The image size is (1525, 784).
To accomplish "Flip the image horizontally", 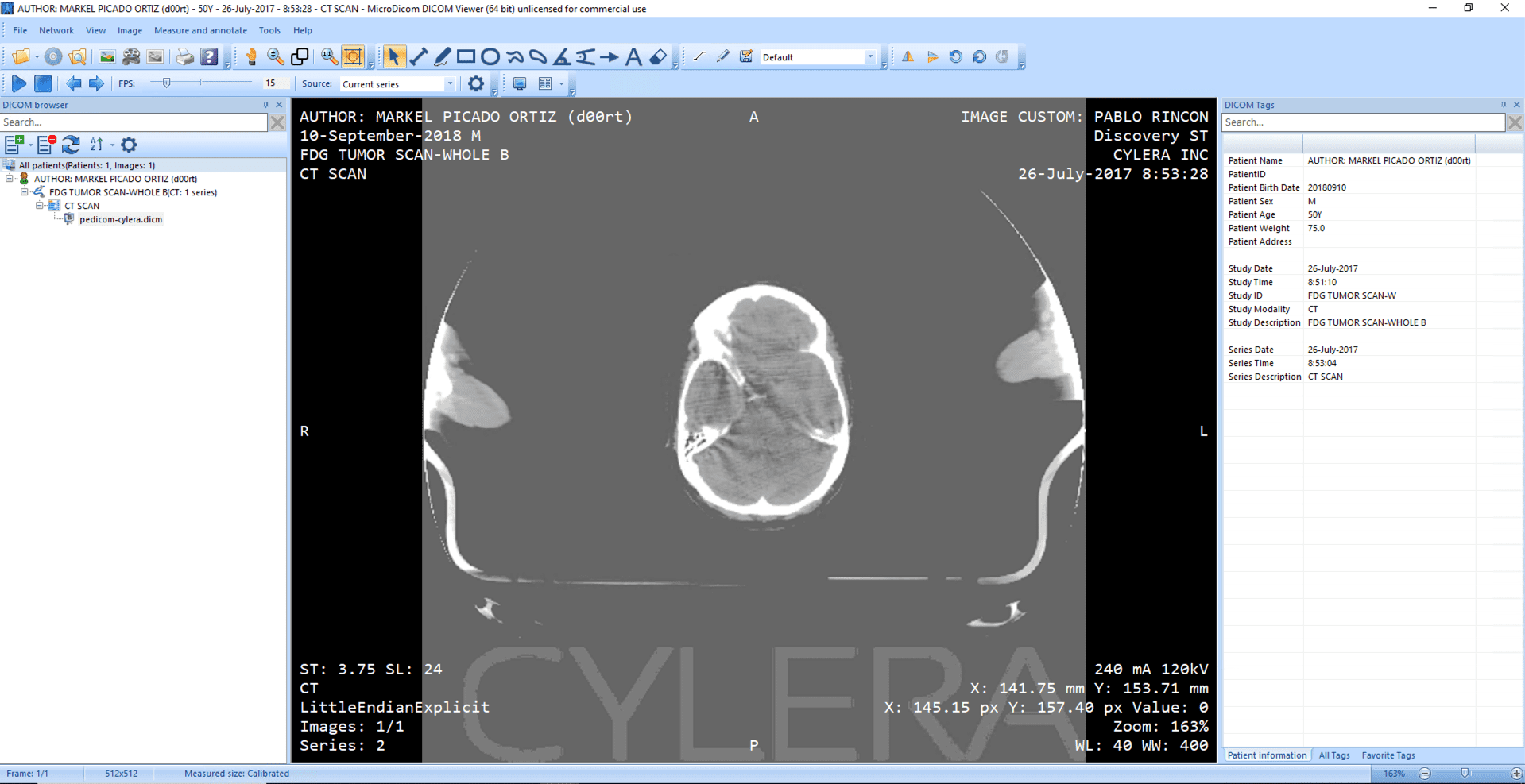I will click(x=908, y=56).
